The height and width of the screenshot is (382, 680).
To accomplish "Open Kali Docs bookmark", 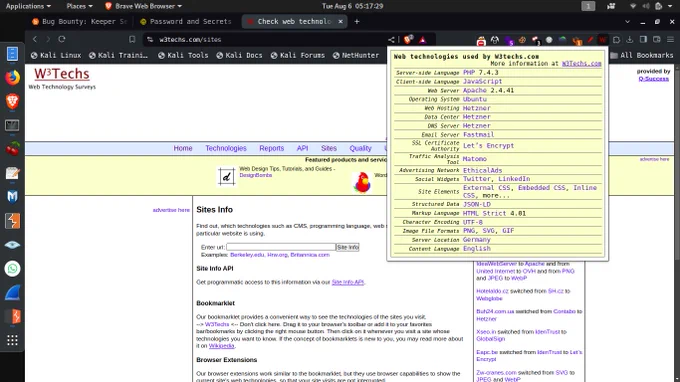I will point(239,56).
